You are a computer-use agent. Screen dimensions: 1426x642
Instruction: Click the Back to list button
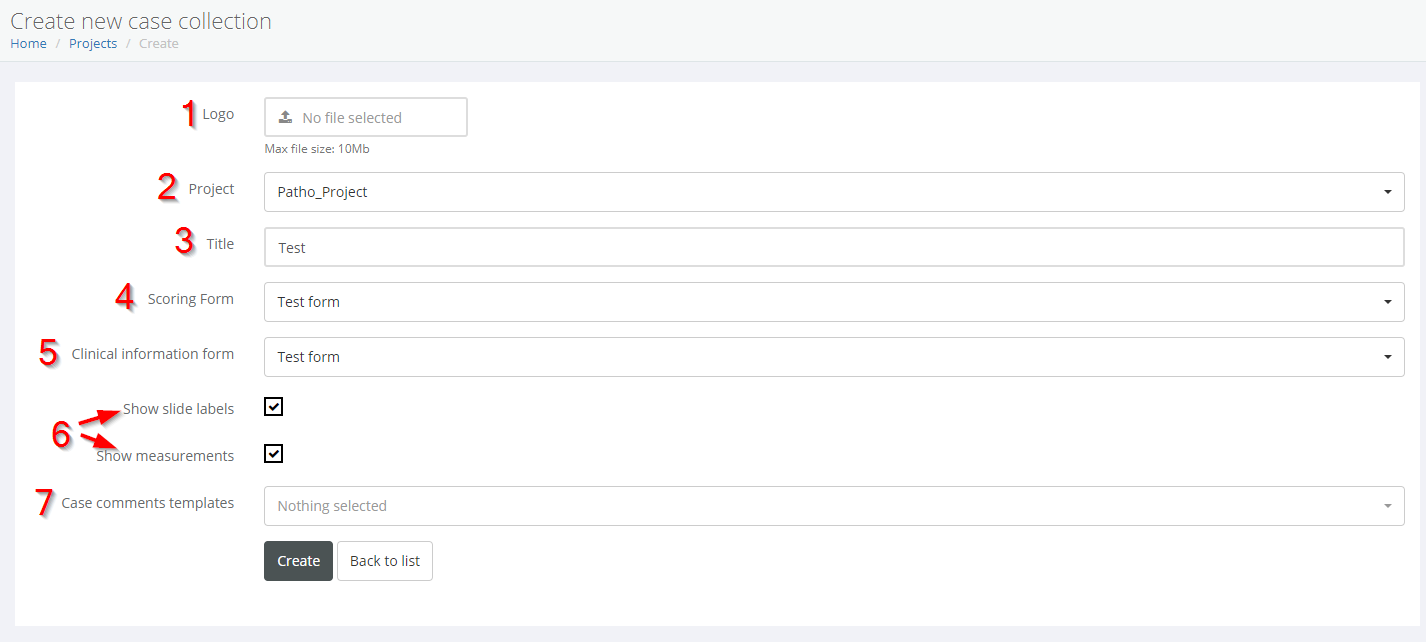click(x=384, y=561)
